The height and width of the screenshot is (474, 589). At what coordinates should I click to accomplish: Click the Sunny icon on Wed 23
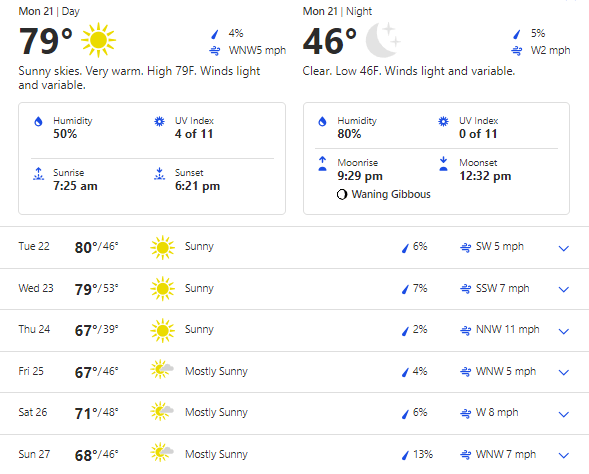pyautogui.click(x=163, y=289)
